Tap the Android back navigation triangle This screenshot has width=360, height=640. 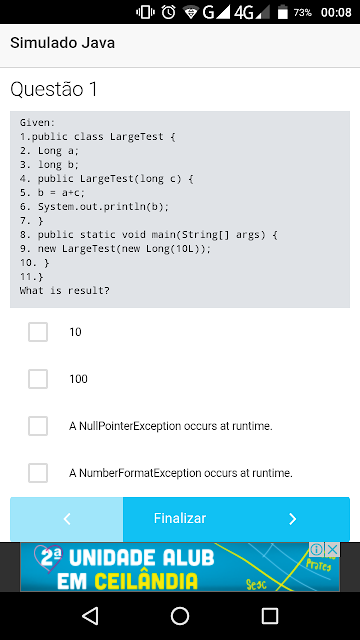point(90,616)
